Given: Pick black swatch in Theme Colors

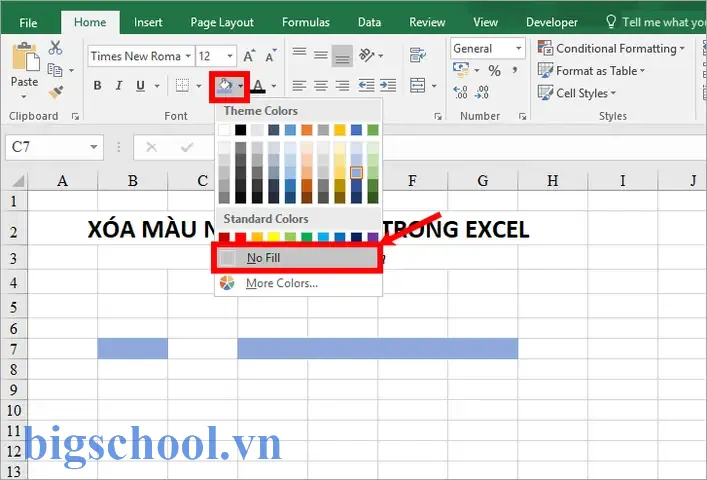Looking at the screenshot, I should (241, 130).
